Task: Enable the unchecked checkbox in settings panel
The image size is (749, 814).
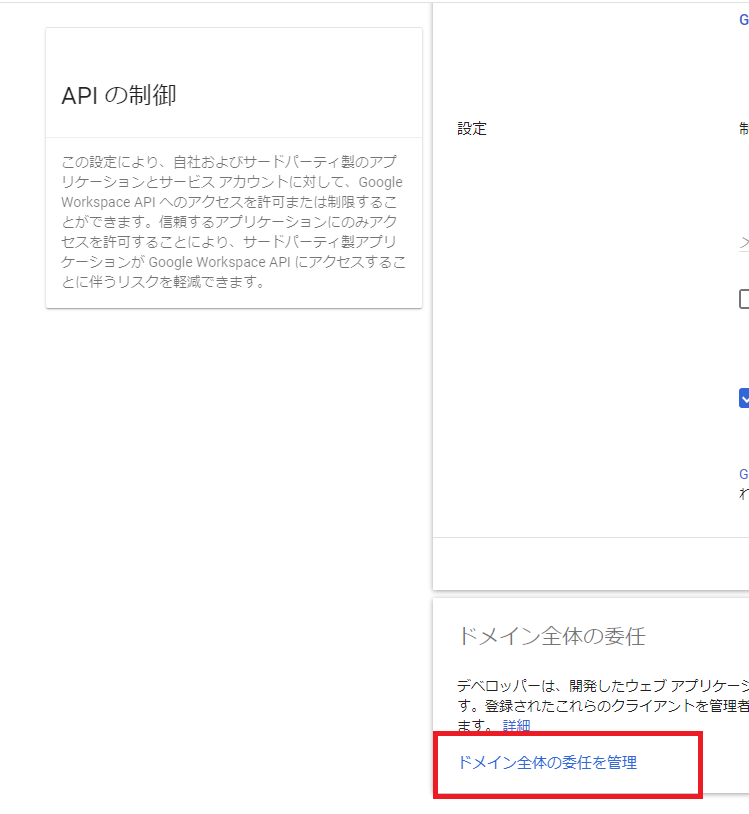Action: 744,298
